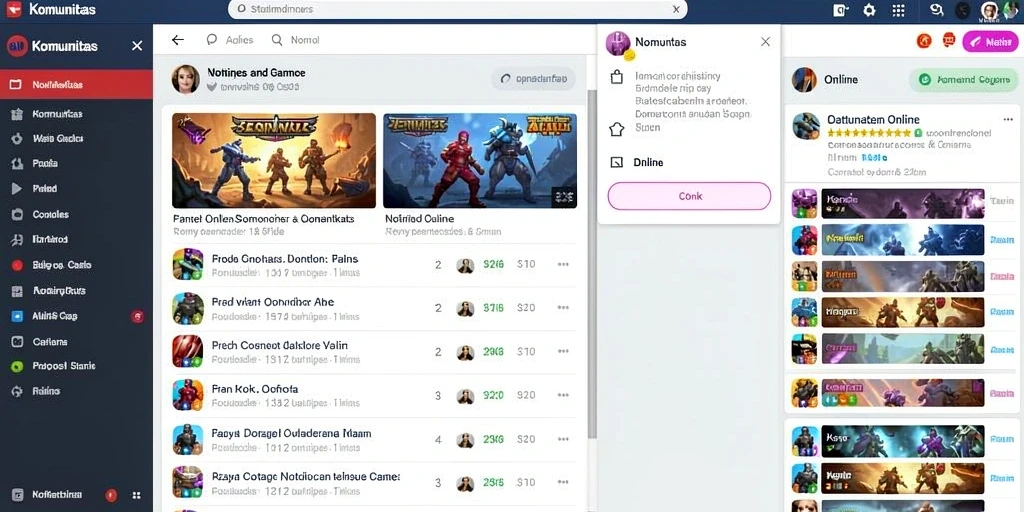
Task: Click the pentagon icon in Nomuntas popup
Action: 616,129
